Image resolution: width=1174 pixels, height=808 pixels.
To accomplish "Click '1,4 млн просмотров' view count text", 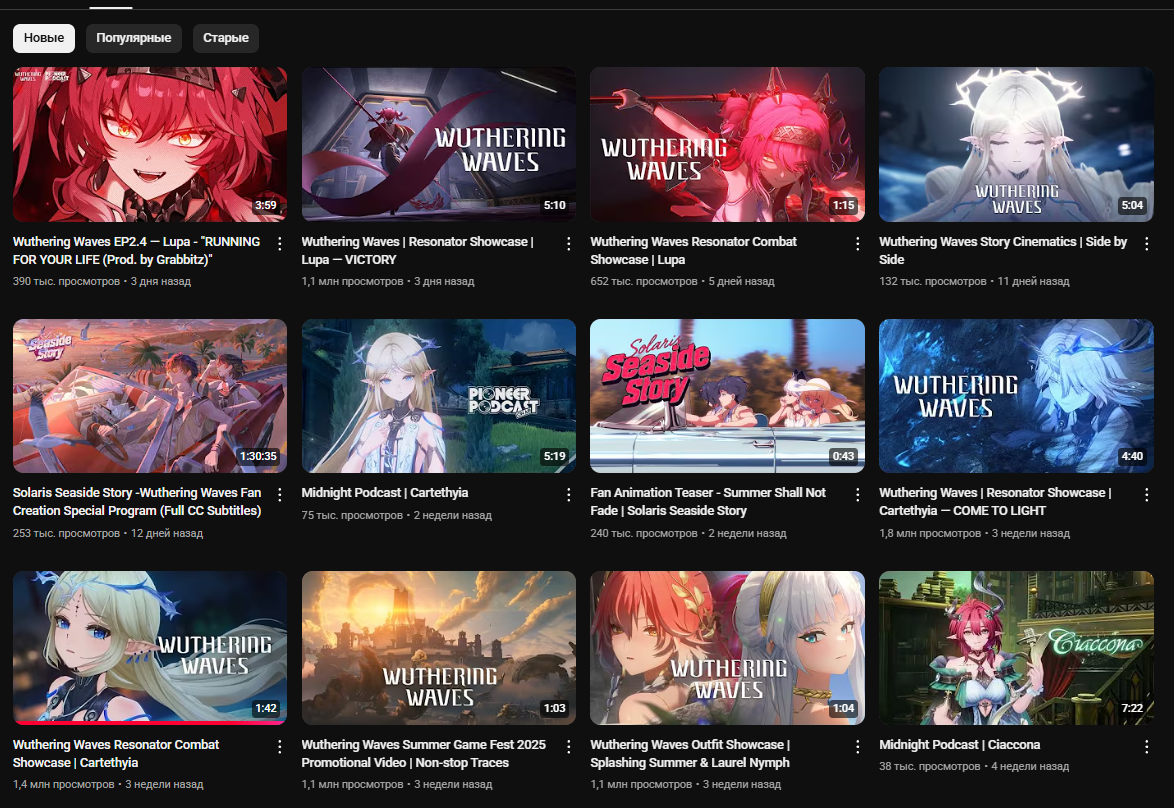I will click(64, 784).
